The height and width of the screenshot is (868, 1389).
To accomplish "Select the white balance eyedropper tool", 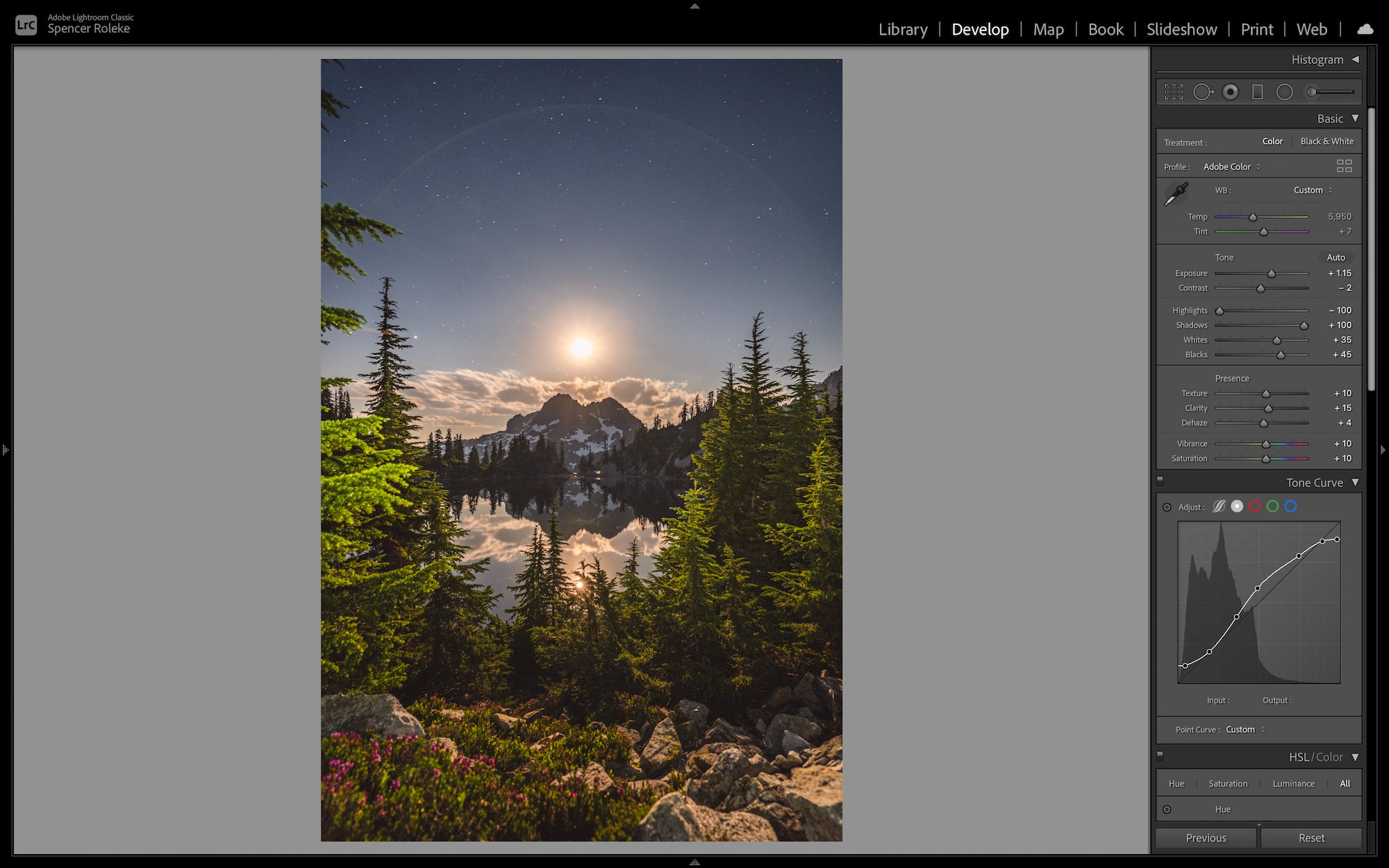I will click(x=1177, y=195).
